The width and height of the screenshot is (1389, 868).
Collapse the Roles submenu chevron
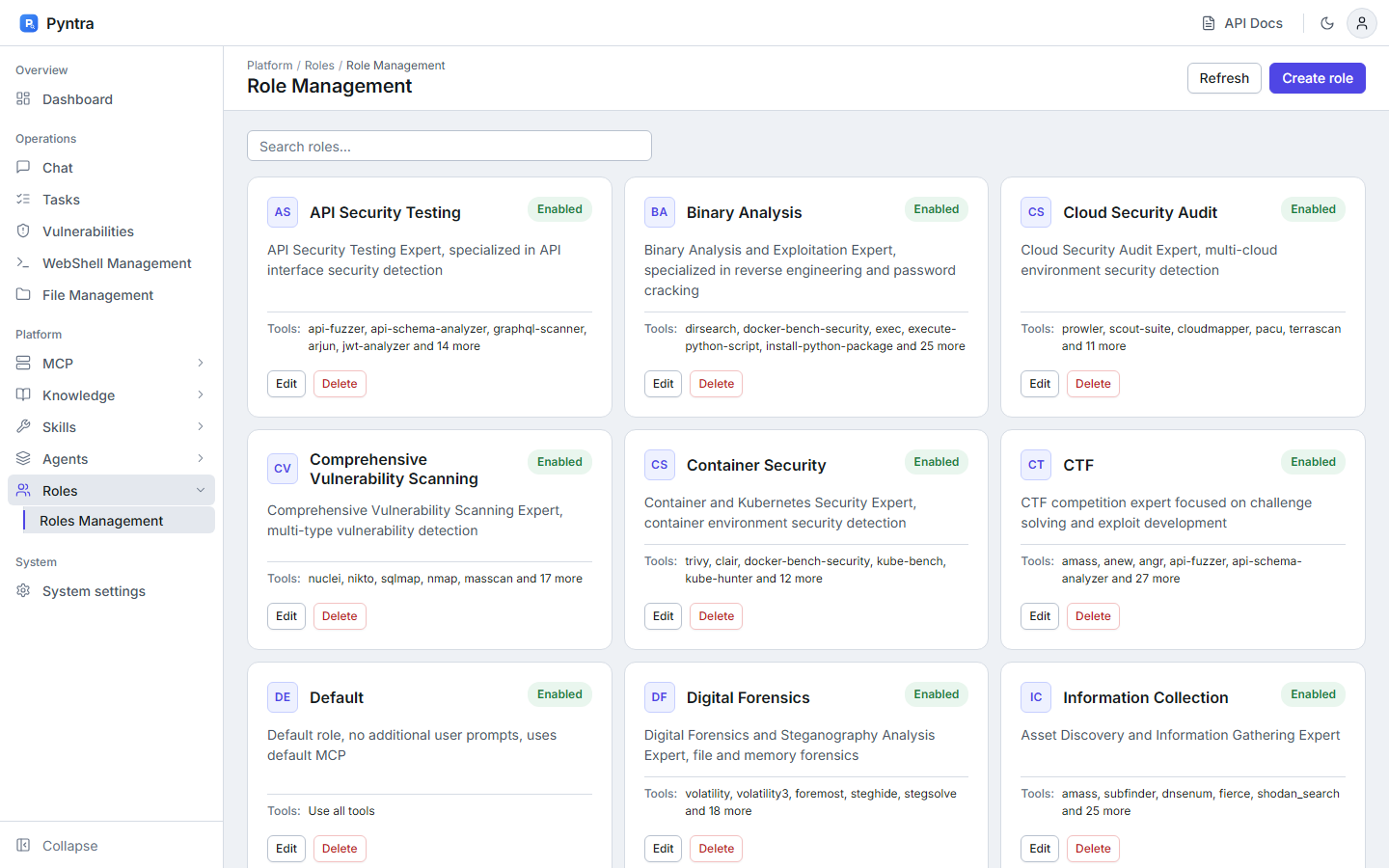[x=201, y=491]
